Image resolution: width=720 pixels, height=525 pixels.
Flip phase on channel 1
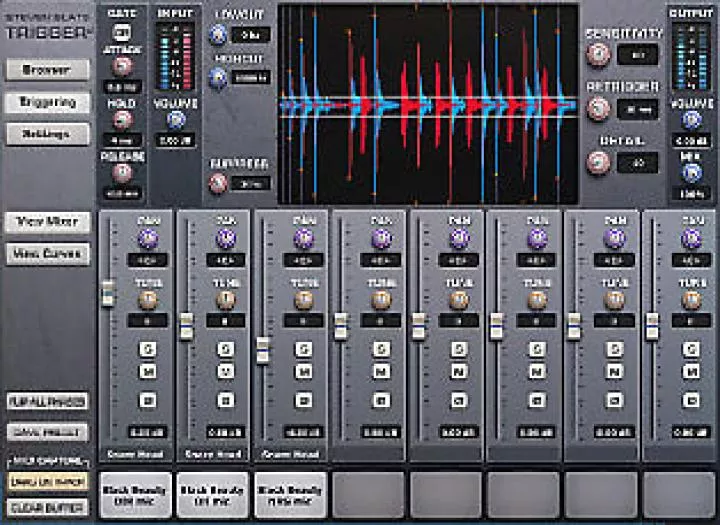coord(148,400)
